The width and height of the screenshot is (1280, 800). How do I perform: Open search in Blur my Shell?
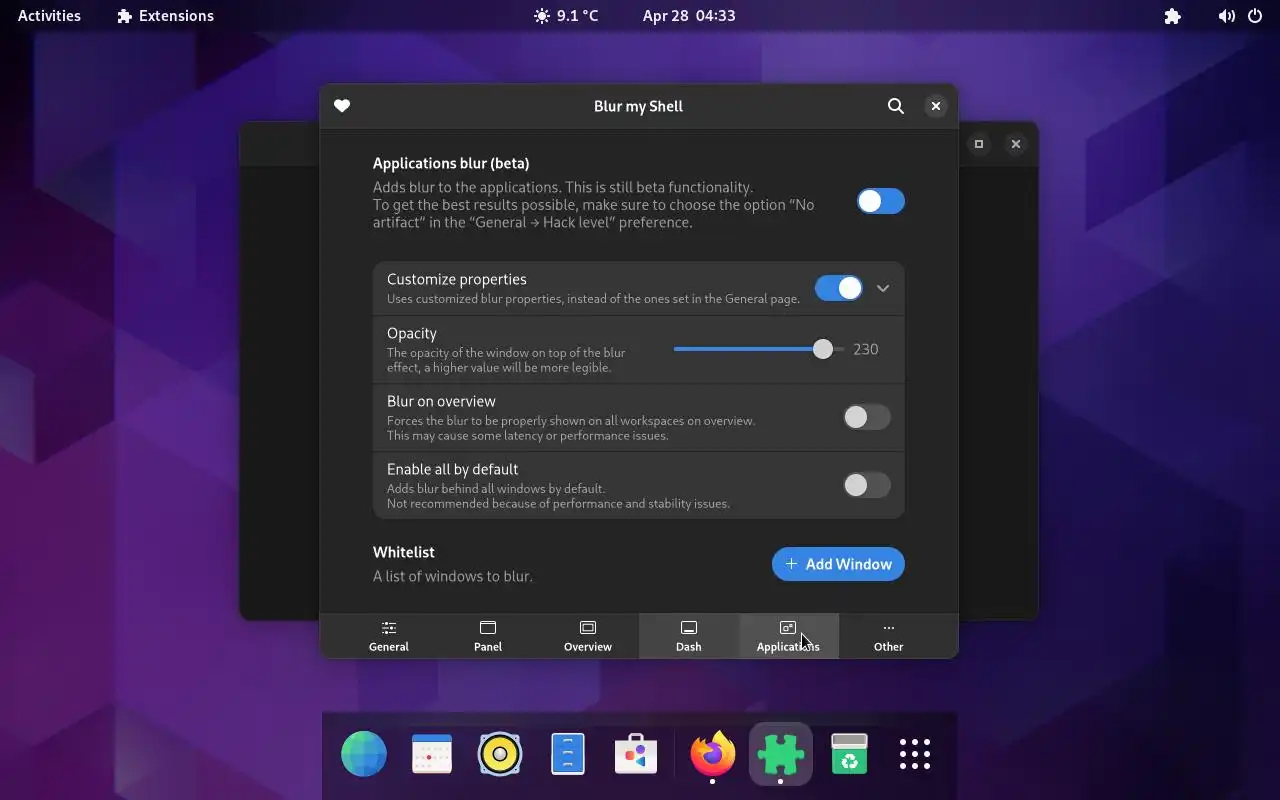pos(896,106)
